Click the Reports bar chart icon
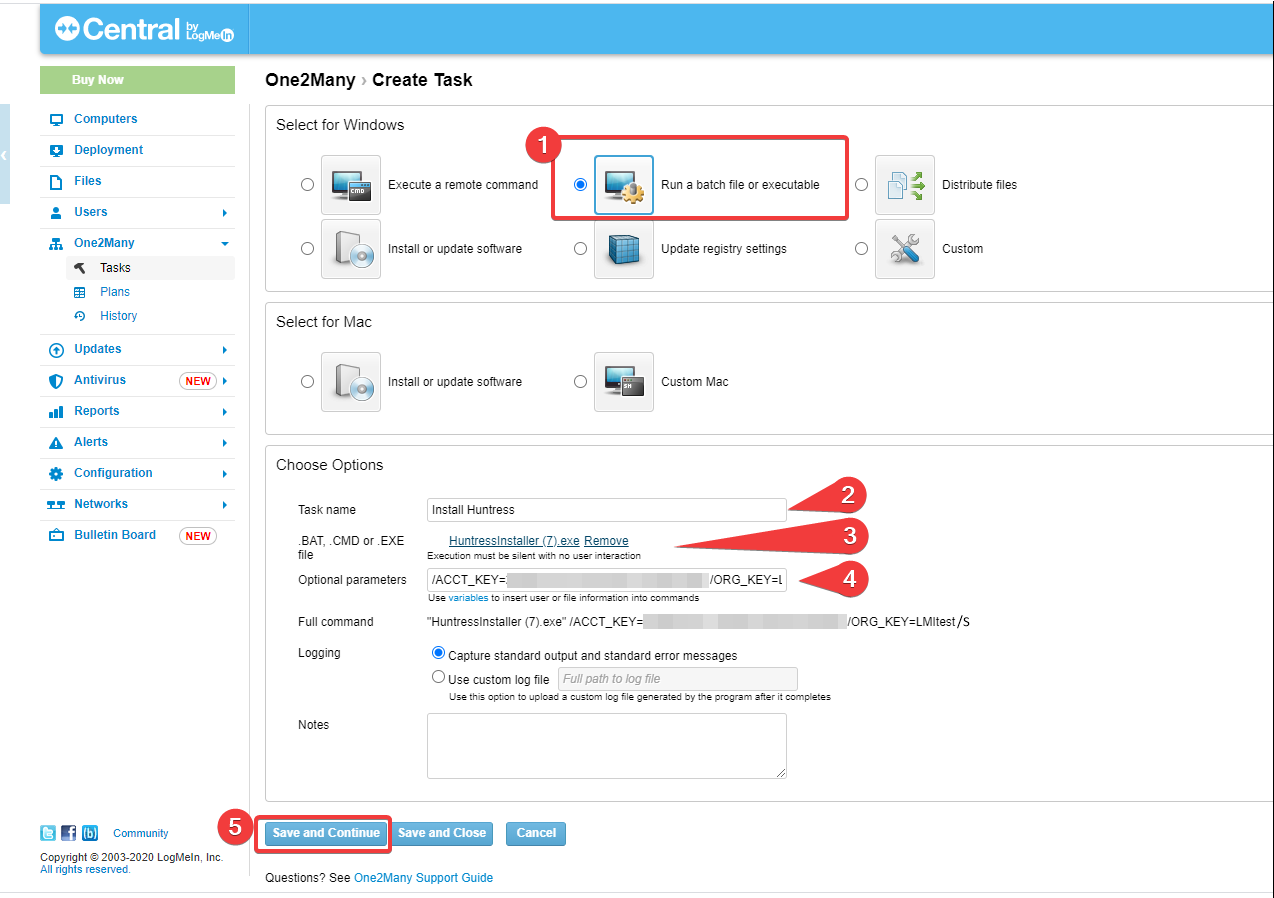This screenshot has height=898, width=1274. pyautogui.click(x=56, y=412)
